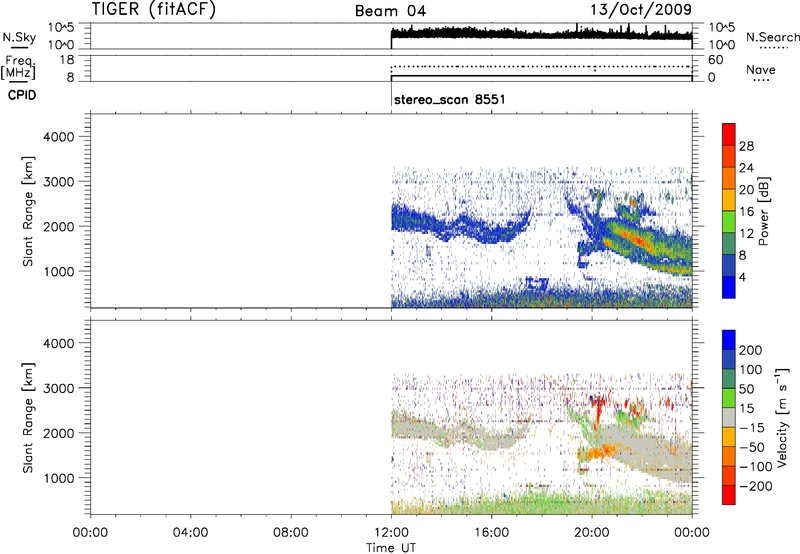Screen dimensions: 800x554
Task: Click the velocity colorbar value -200
Action: pos(755,486)
